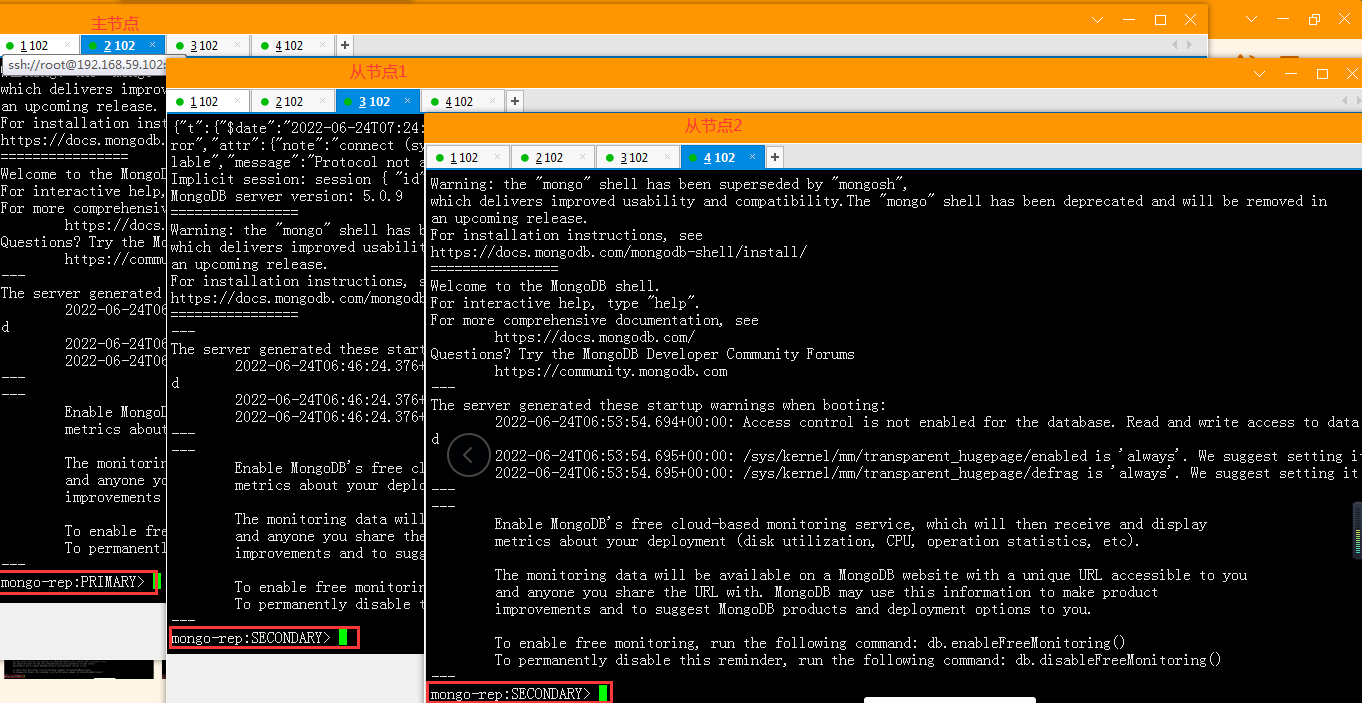
Task: Close tab 3 102 in PRIMARY window
Action: tap(237, 45)
